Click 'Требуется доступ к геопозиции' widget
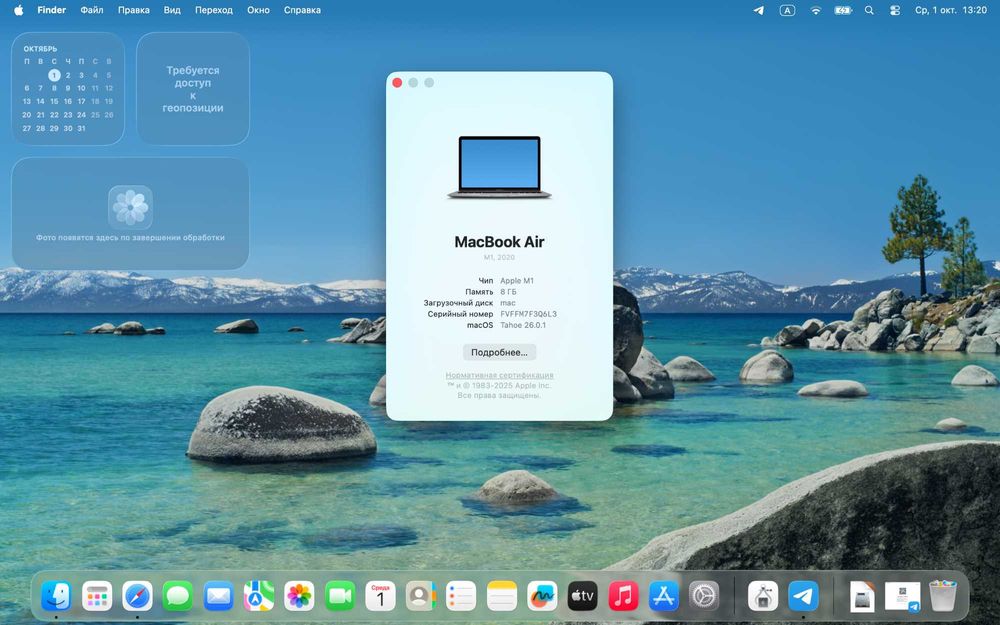Image resolution: width=1000 pixels, height=625 pixels. click(x=193, y=89)
